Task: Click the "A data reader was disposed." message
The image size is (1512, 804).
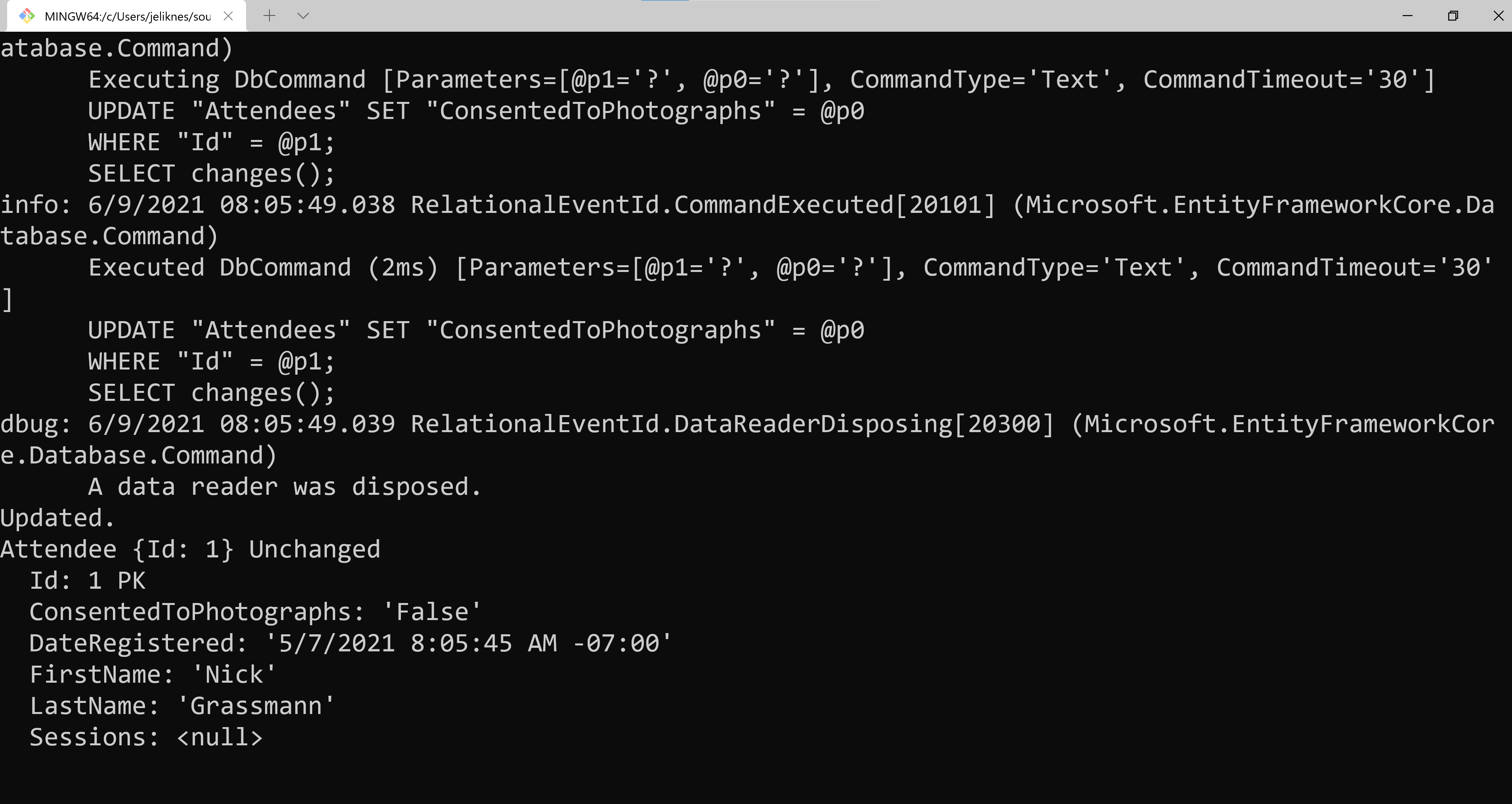Action: coord(284,487)
